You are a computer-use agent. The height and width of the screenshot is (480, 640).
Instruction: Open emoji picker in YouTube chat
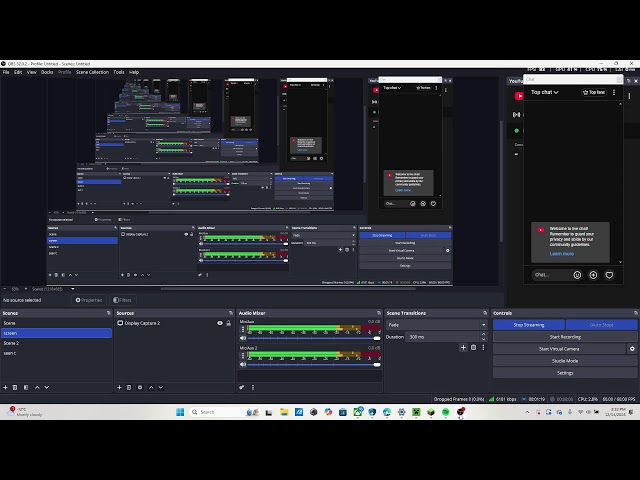click(577, 275)
